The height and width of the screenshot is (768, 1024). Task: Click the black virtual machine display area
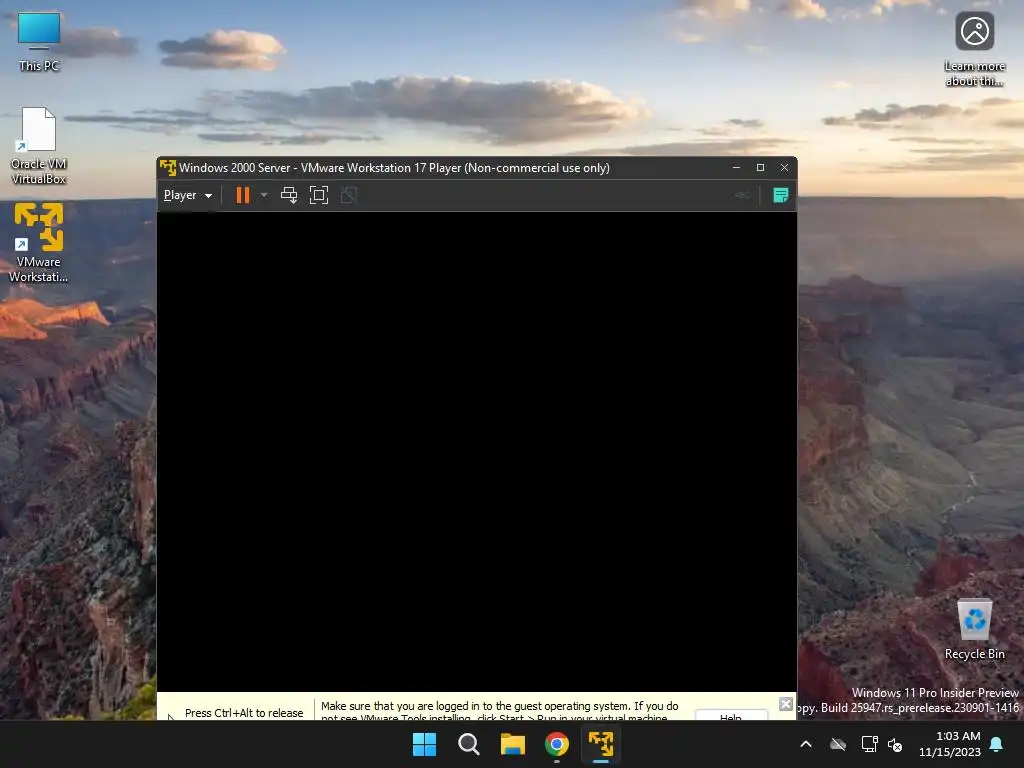[x=477, y=451]
